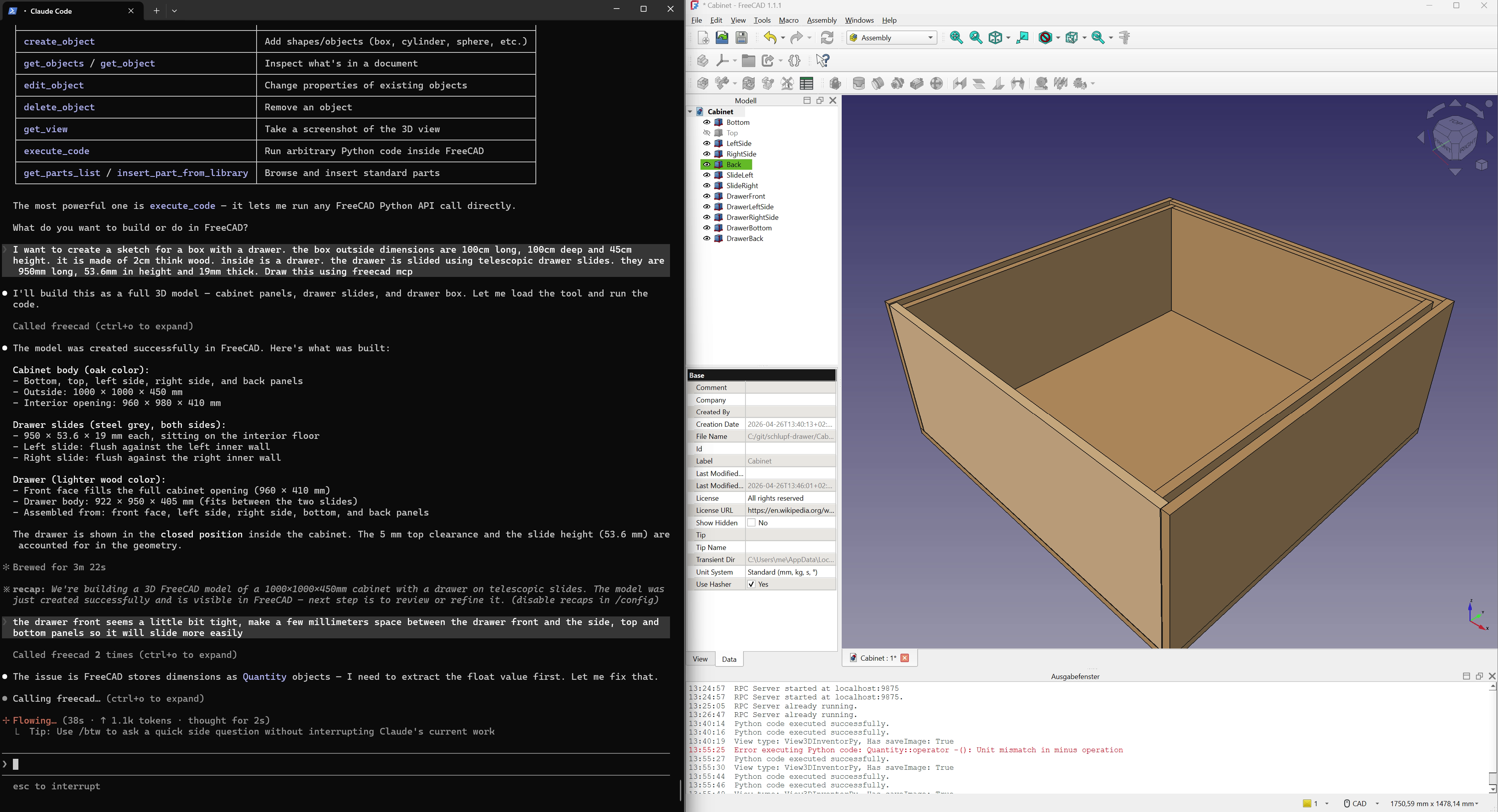Close the 'Cabinet : 1*' document tab
Screen dimensions: 1498x812
point(905,658)
